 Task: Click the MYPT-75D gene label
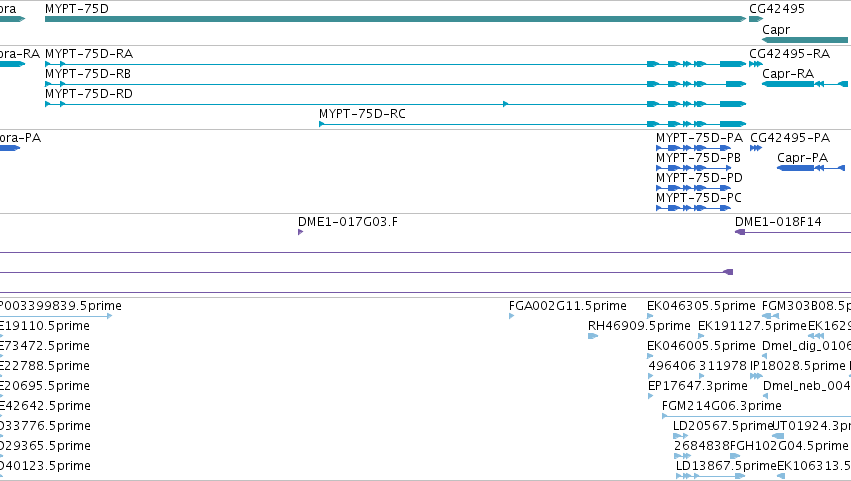pyautogui.click(x=77, y=9)
